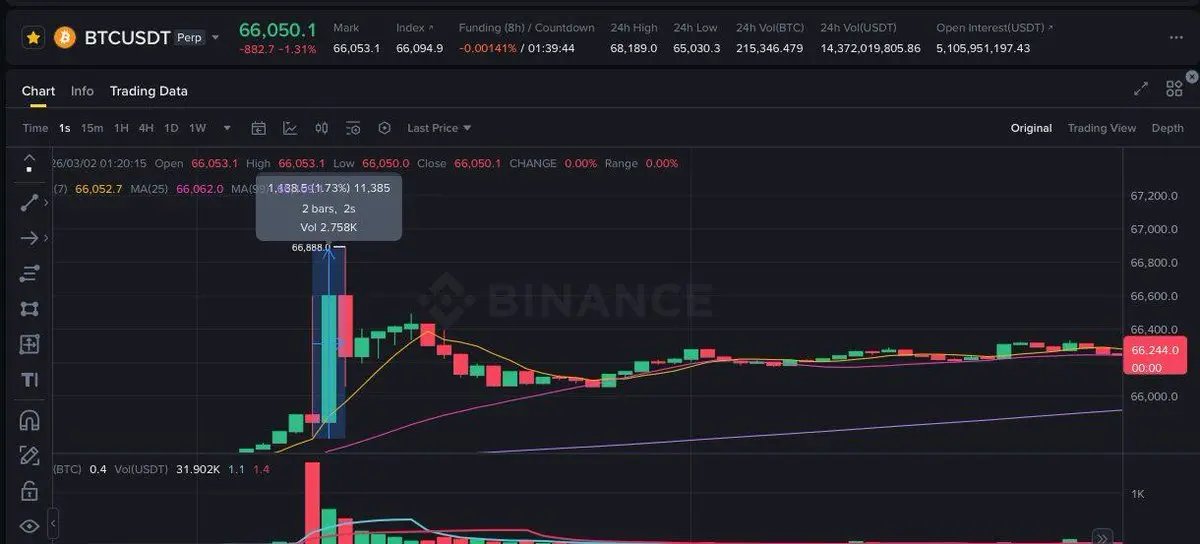1200x544 pixels.
Task: Click the 24h Vol(BTC) value 215,346.479
Action: [769, 48]
